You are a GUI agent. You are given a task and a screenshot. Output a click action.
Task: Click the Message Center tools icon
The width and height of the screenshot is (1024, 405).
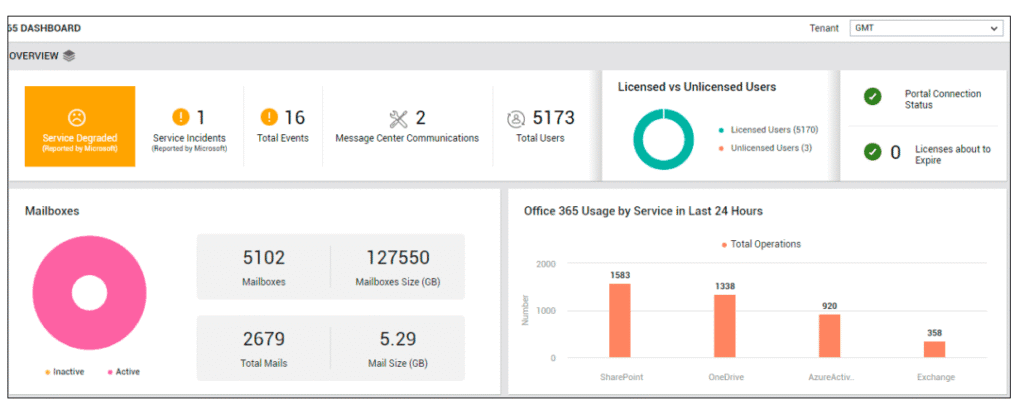pyautogui.click(x=398, y=118)
